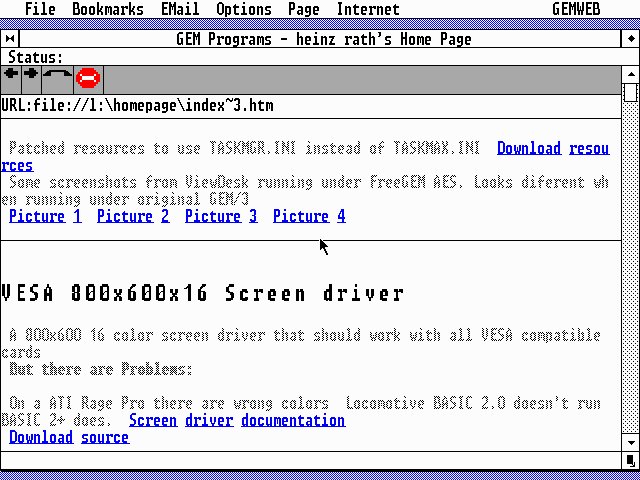
Task: Click the 'A 800x600 16 color screen driver' text
Action: 137,336
